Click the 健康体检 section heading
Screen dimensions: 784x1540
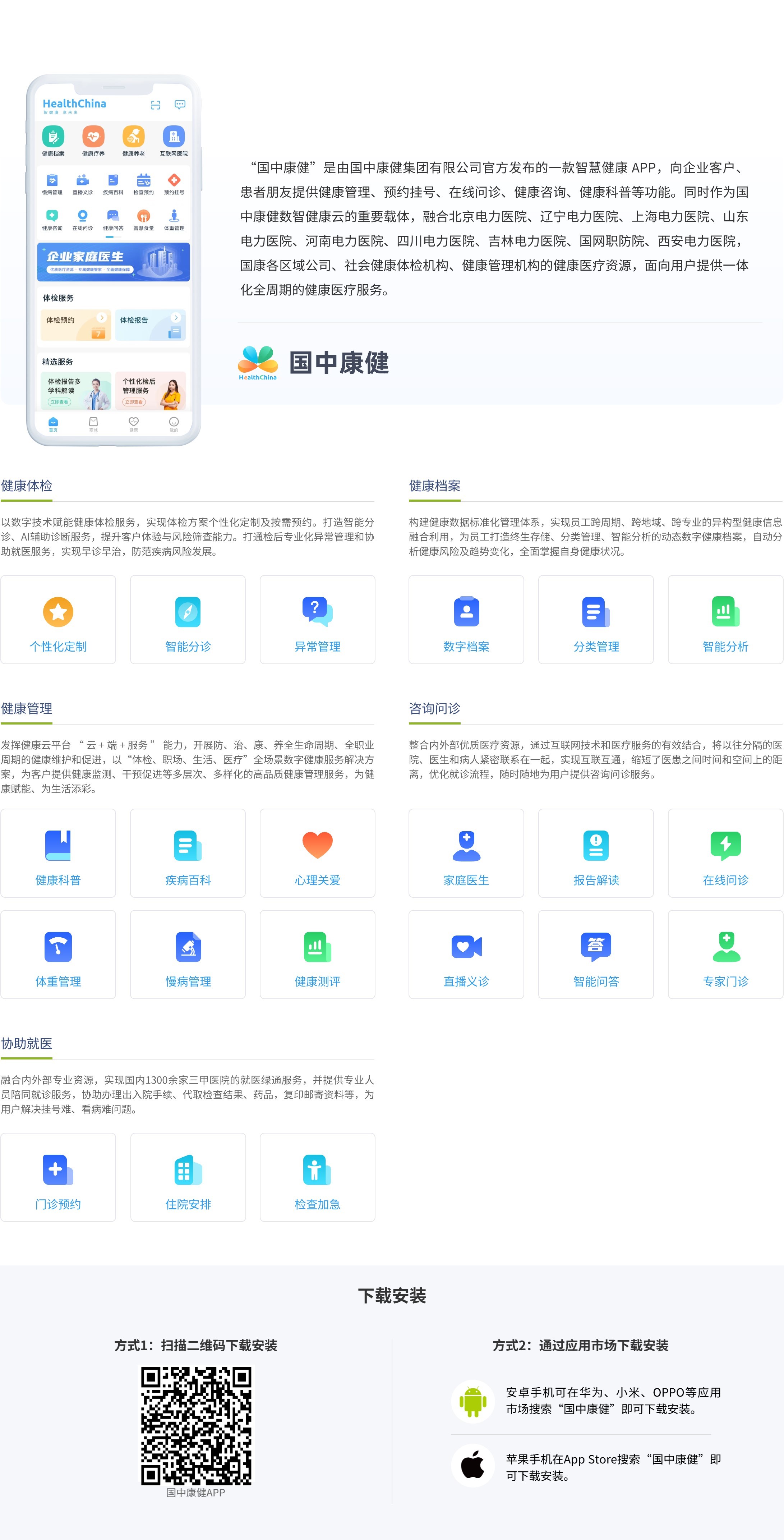coord(26,486)
